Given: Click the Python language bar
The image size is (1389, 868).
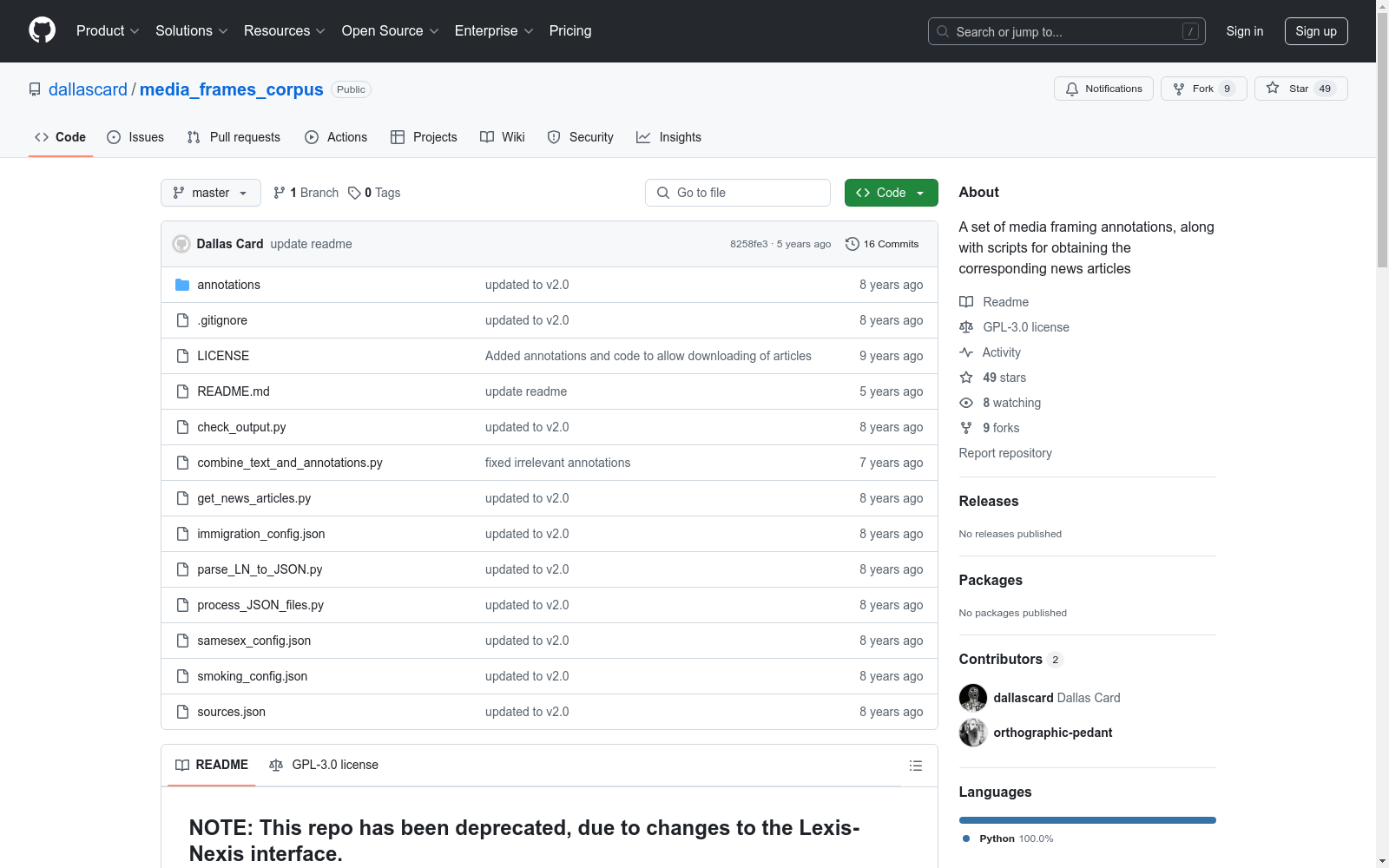Looking at the screenshot, I should pos(1088,820).
